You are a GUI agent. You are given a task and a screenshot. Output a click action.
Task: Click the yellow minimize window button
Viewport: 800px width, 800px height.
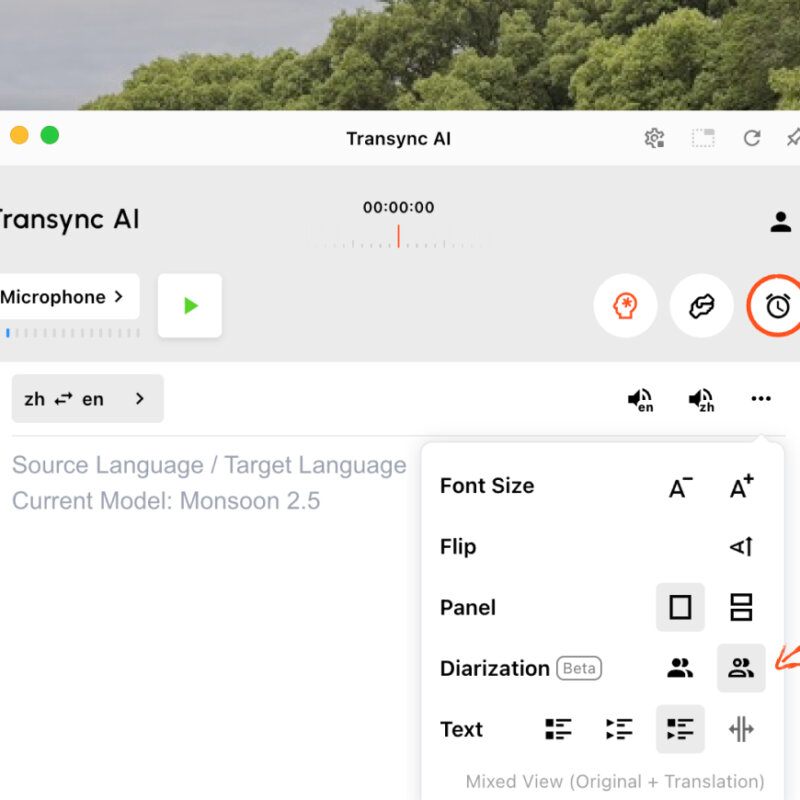tap(19, 135)
